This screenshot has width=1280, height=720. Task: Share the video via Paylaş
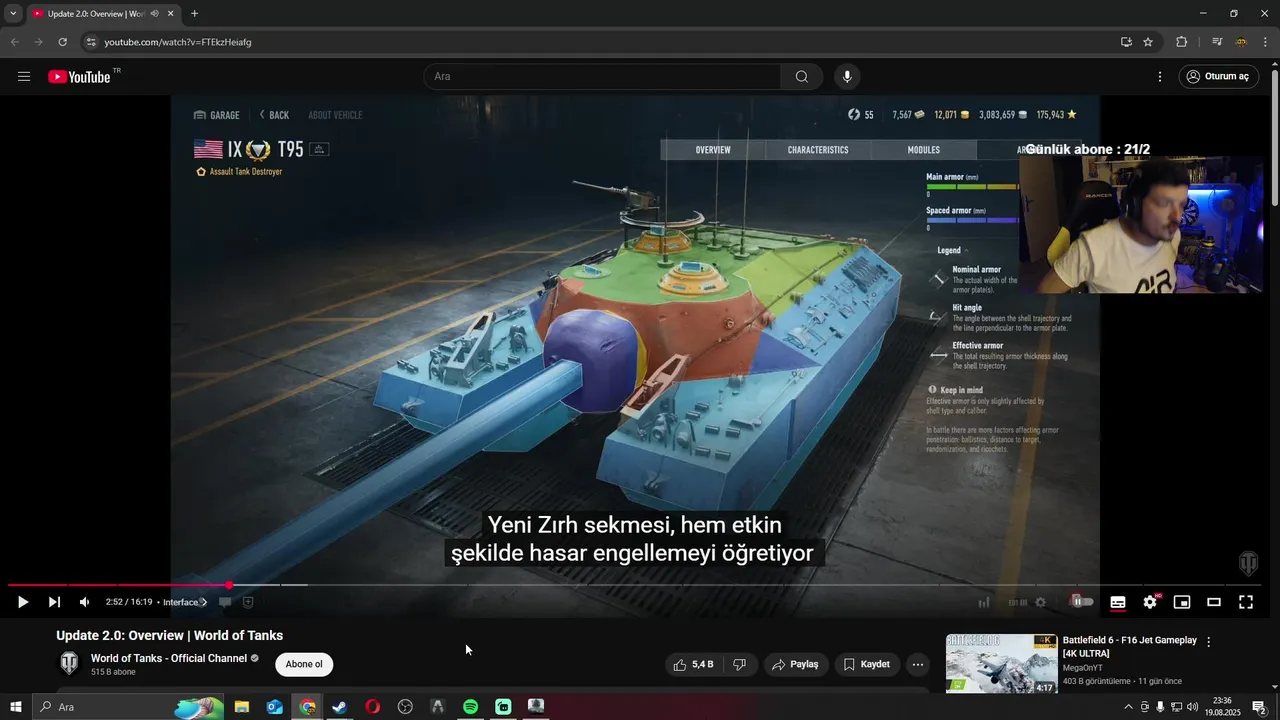click(796, 664)
